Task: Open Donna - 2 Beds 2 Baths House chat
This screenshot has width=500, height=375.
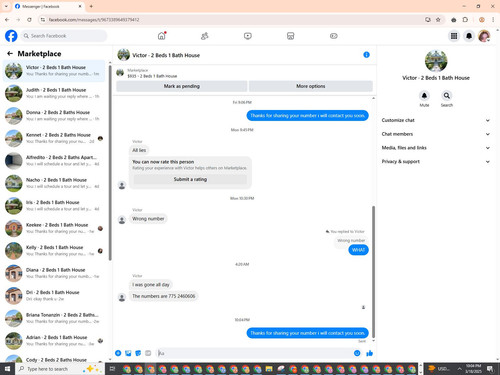Action: (54, 116)
